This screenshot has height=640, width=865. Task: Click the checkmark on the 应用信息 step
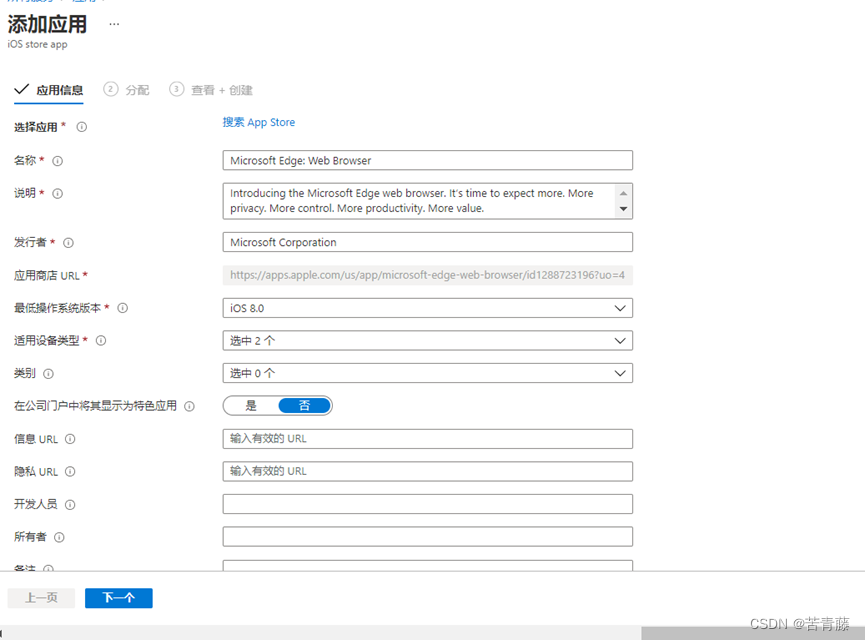click(x=22, y=89)
